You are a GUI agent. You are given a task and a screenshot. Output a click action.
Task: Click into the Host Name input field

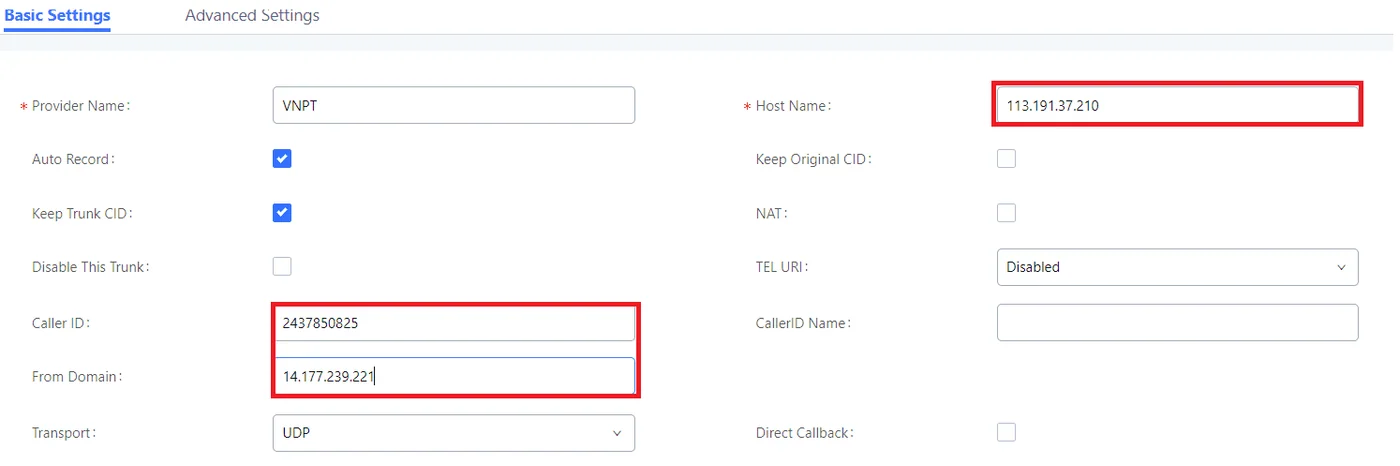pyautogui.click(x=1178, y=105)
